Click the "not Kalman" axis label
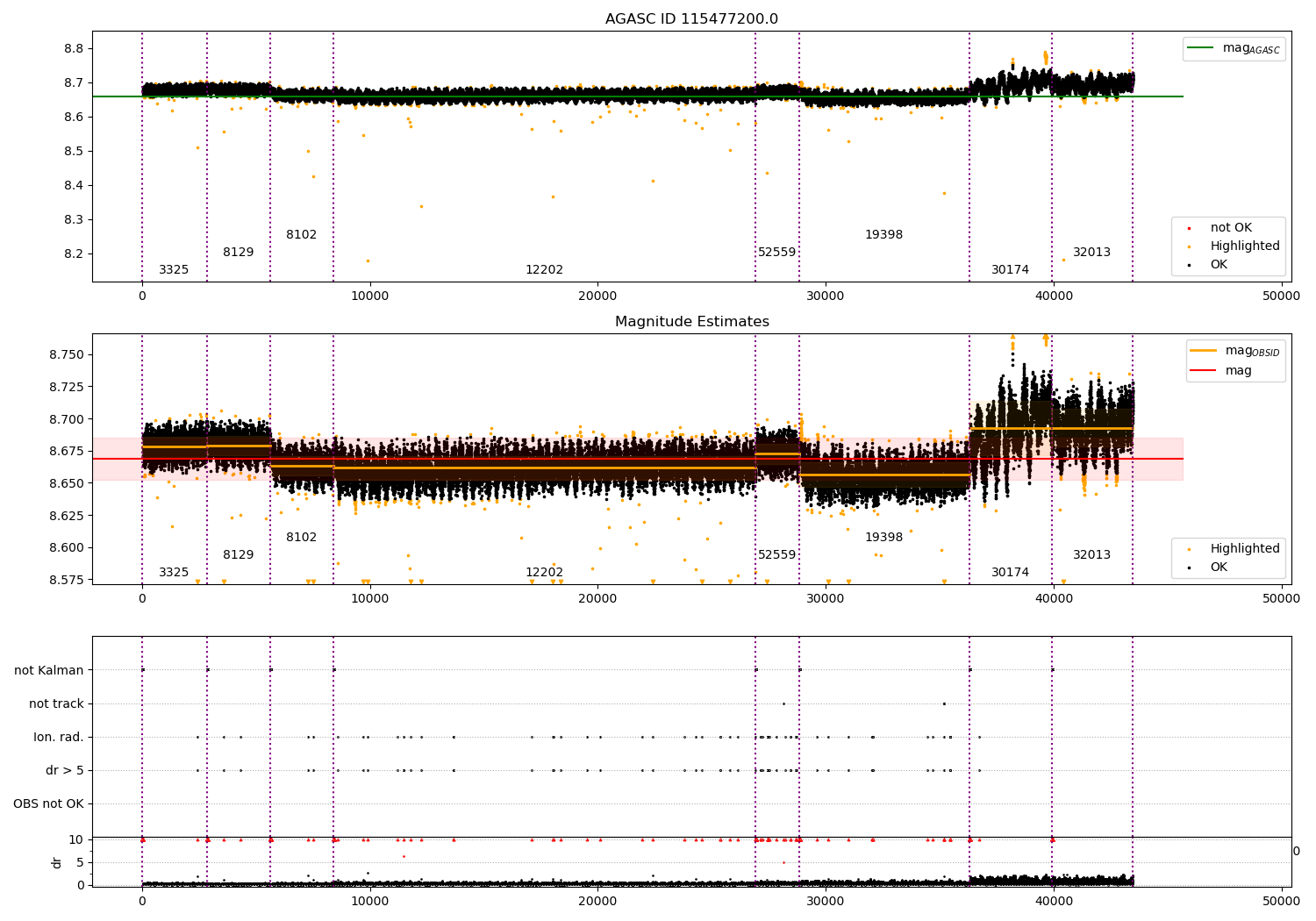The image size is (1316, 921). click(x=49, y=670)
